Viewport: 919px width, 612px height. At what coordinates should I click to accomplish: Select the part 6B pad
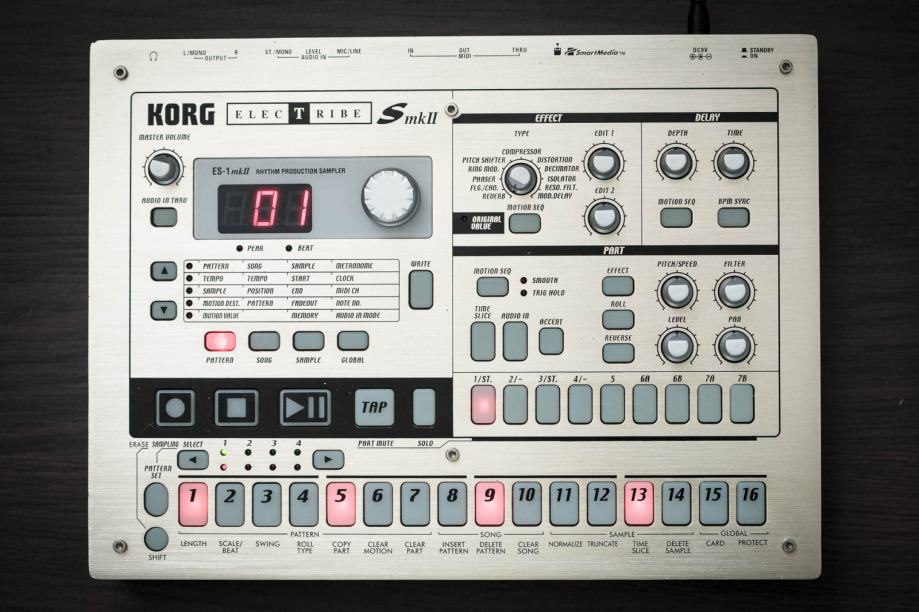click(x=677, y=404)
